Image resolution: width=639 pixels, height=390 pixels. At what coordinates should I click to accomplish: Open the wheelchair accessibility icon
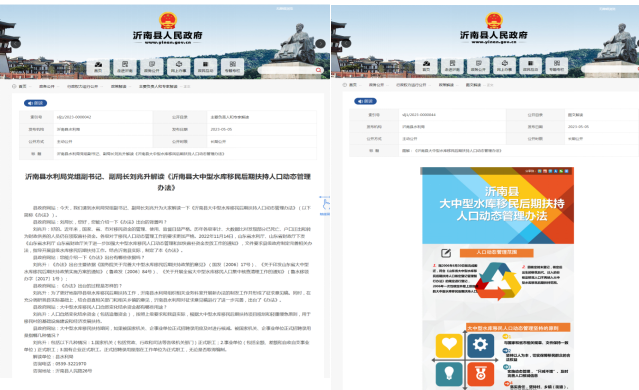coord(326,204)
